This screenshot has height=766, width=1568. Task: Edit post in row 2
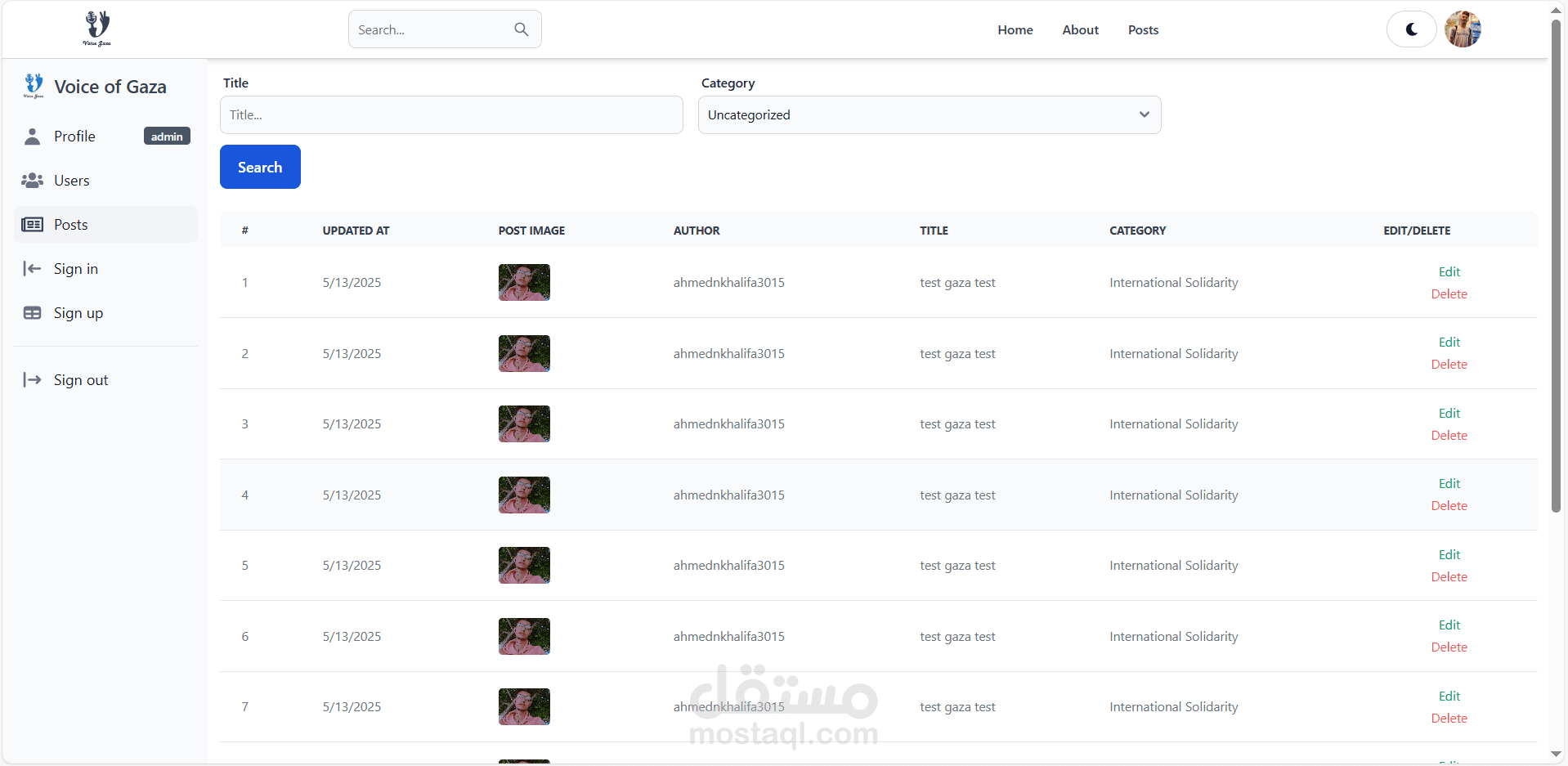click(1449, 343)
